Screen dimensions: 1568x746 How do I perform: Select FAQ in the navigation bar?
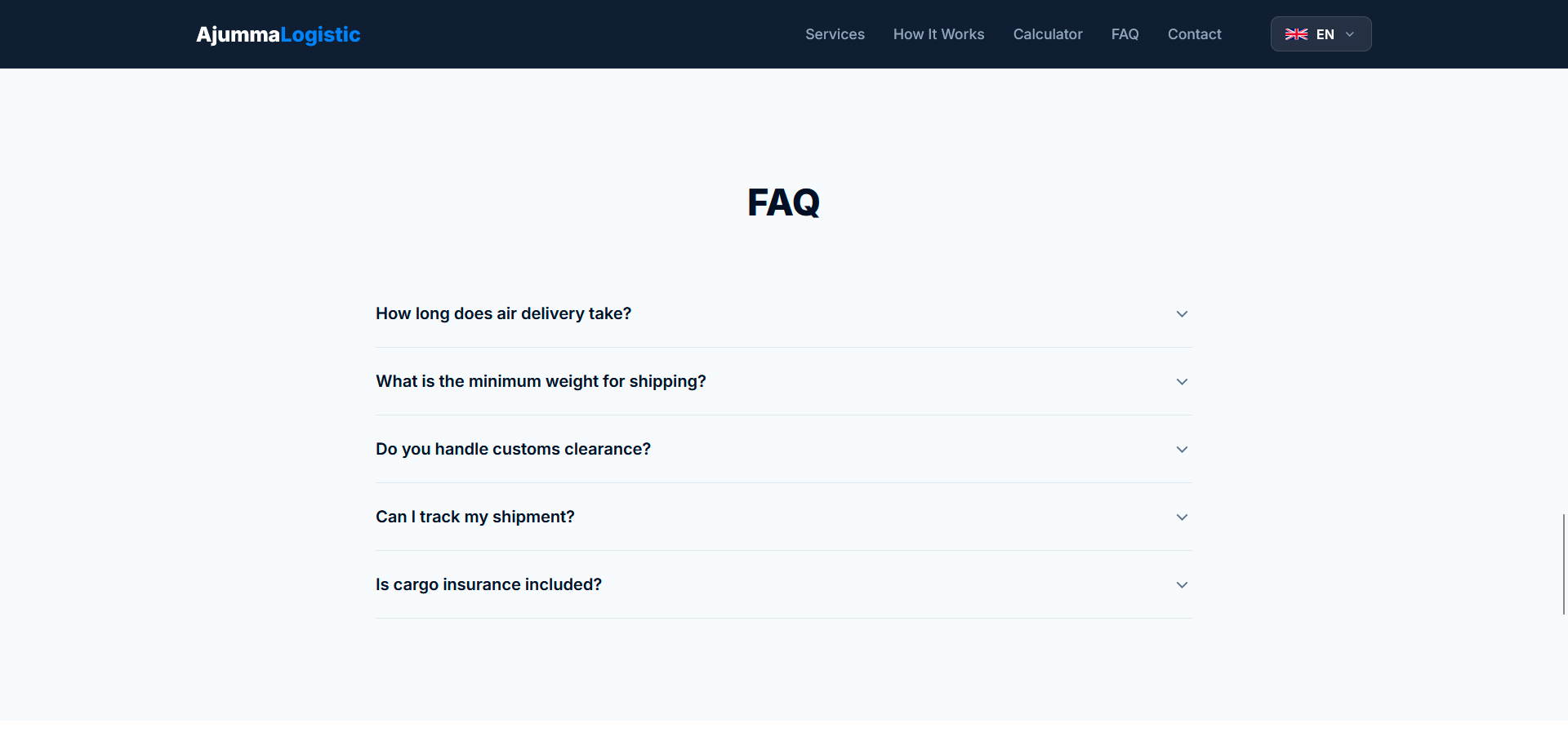coord(1125,34)
